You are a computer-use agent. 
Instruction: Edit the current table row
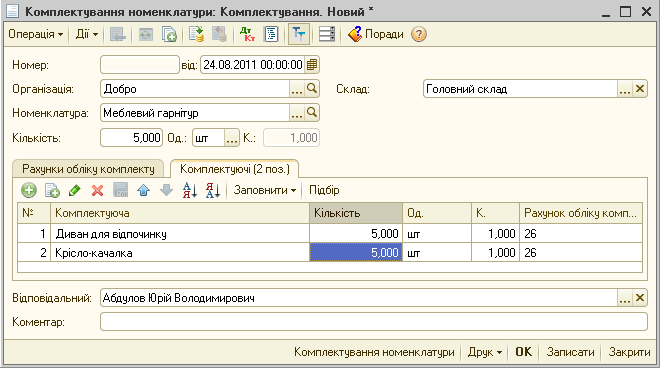tap(75, 190)
